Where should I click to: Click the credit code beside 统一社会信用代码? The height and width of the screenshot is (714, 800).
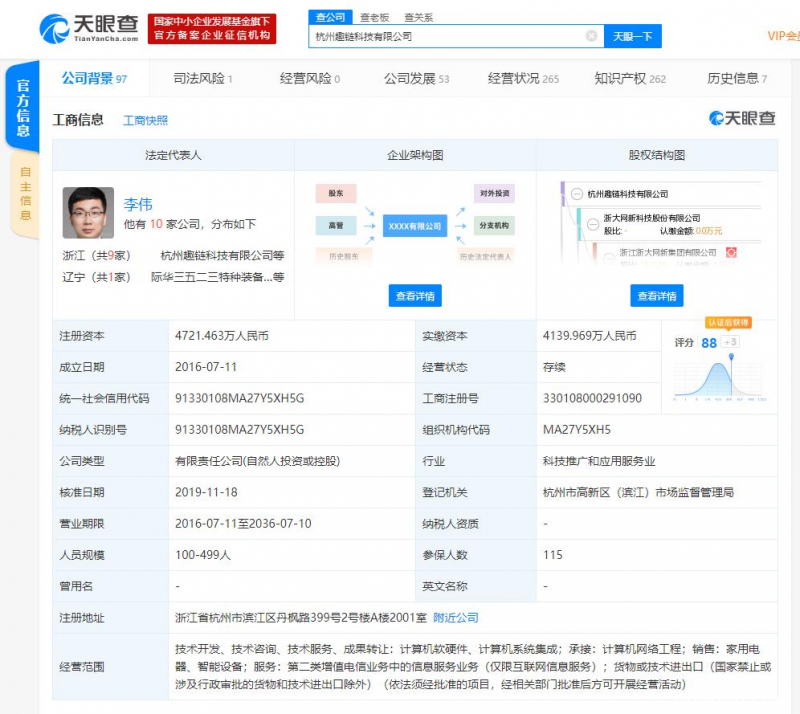[239, 398]
